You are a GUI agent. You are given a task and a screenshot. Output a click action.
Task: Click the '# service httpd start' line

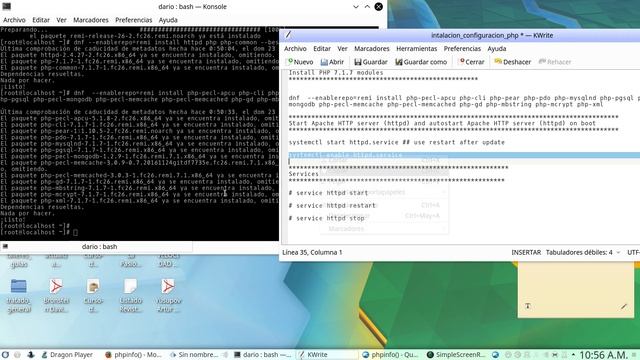[328, 193]
